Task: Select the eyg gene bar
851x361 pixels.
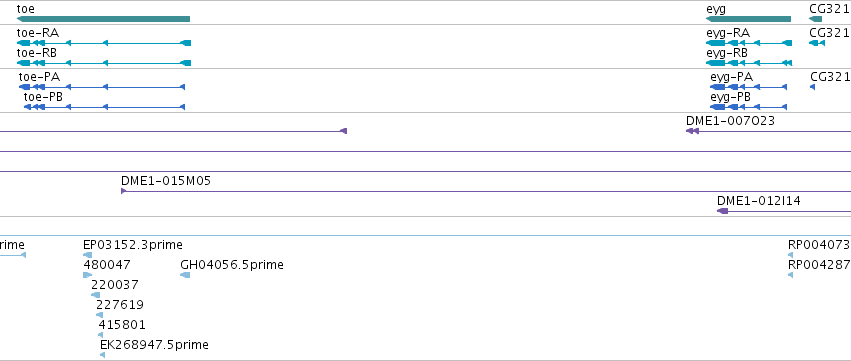Action: (748, 19)
